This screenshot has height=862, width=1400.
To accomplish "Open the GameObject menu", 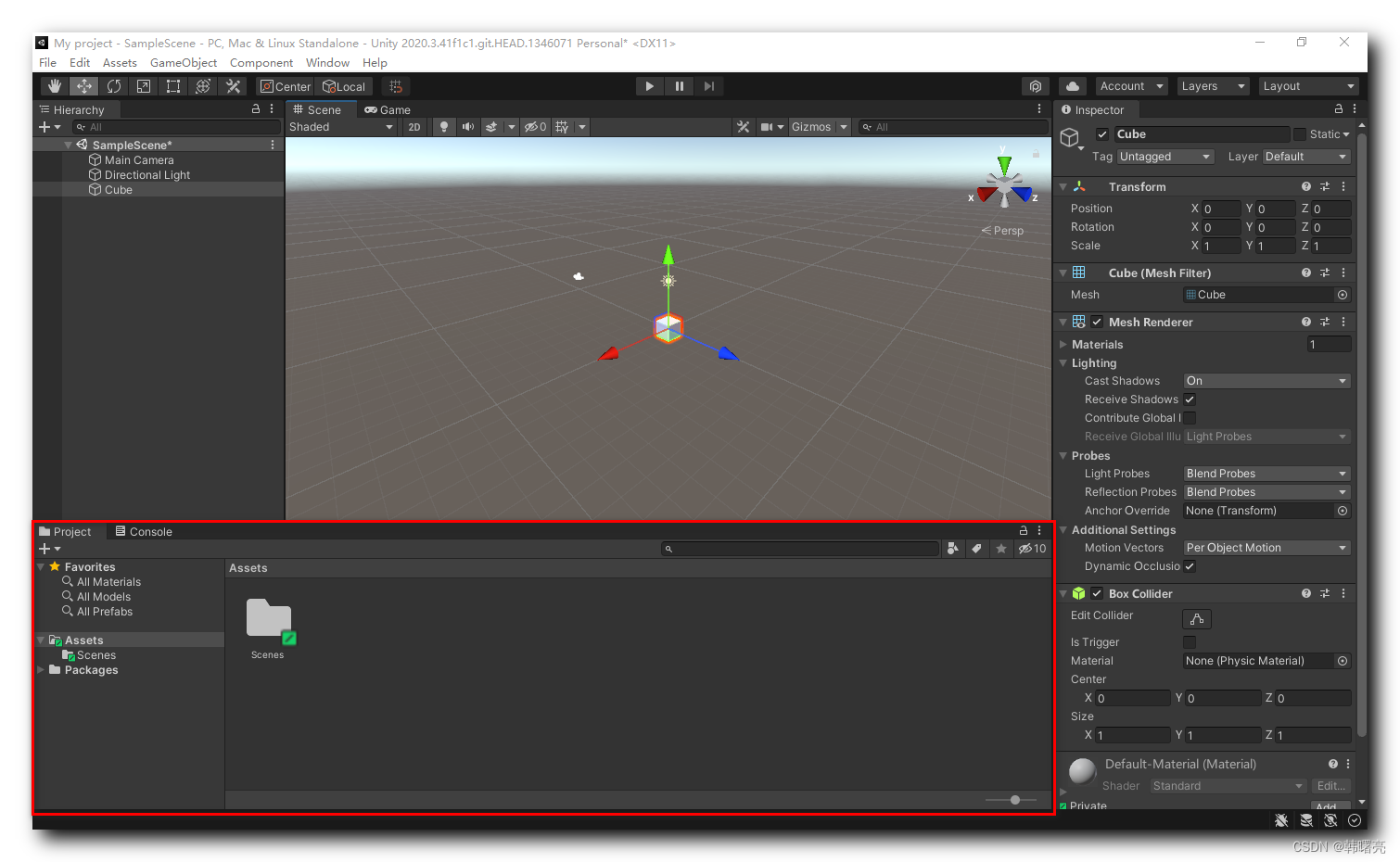I will pos(184,63).
